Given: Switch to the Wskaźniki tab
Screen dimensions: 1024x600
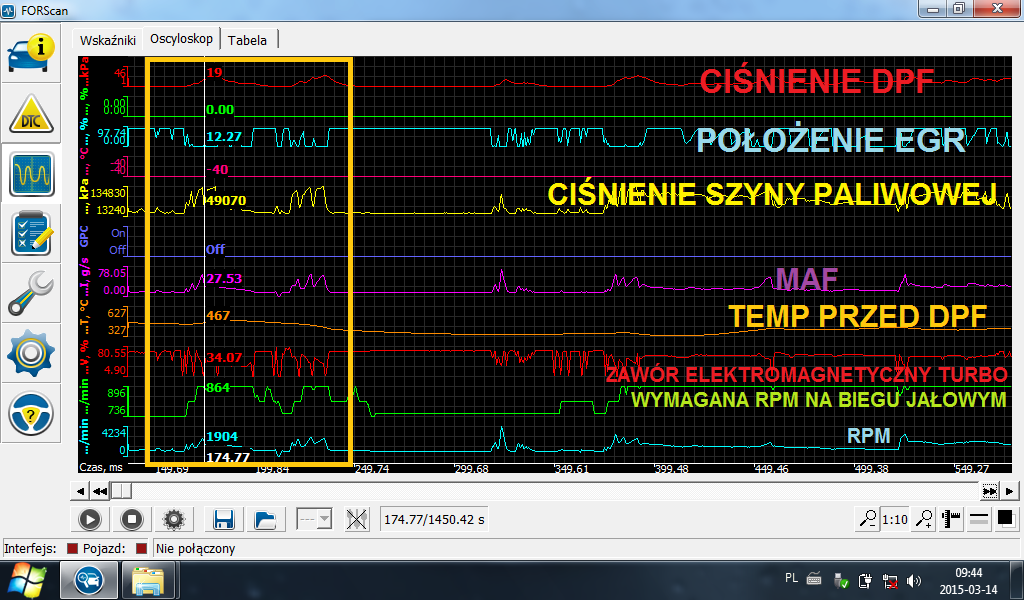Looking at the screenshot, I should pos(107,40).
